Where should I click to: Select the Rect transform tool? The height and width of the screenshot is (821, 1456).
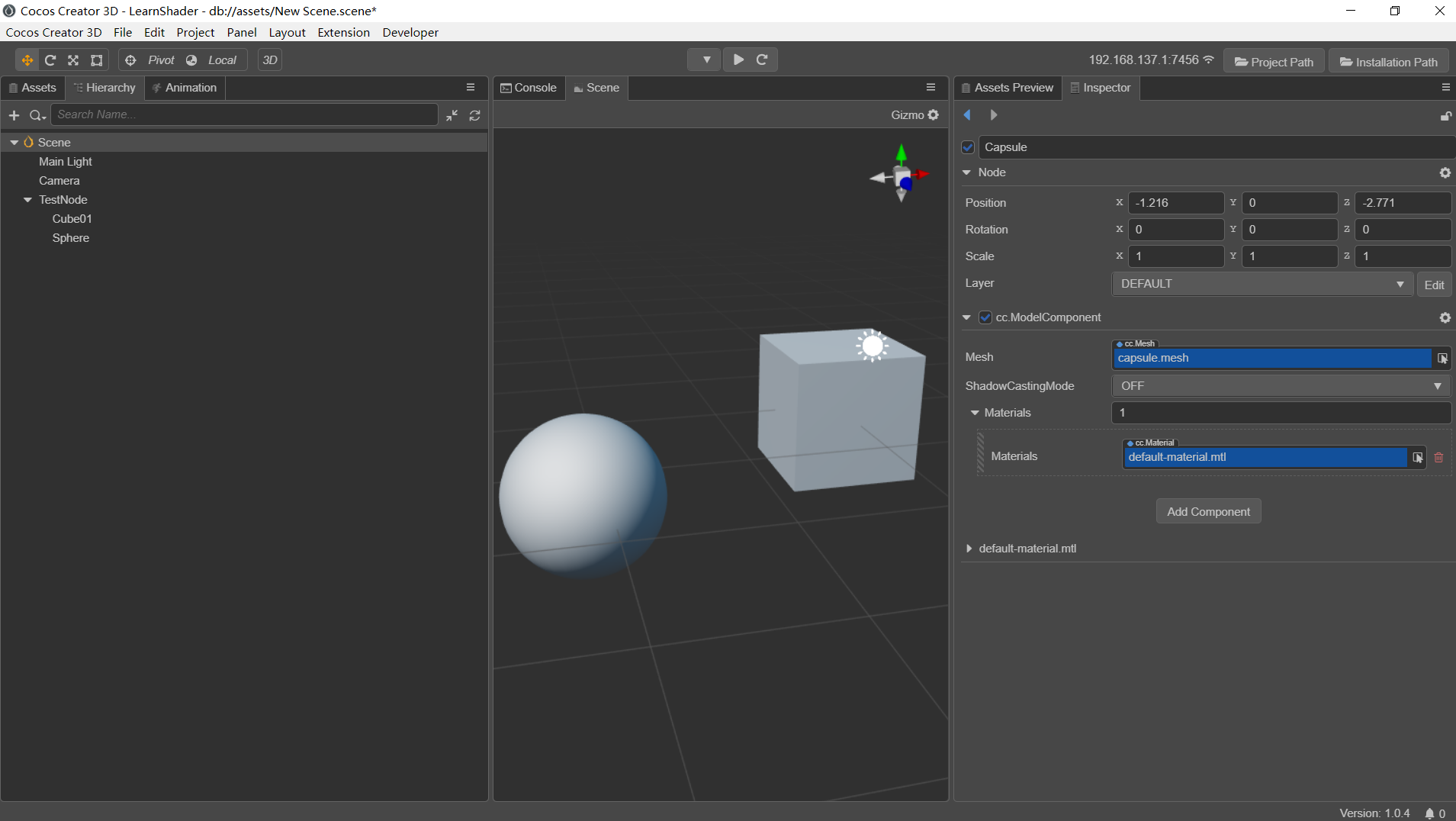(97, 60)
